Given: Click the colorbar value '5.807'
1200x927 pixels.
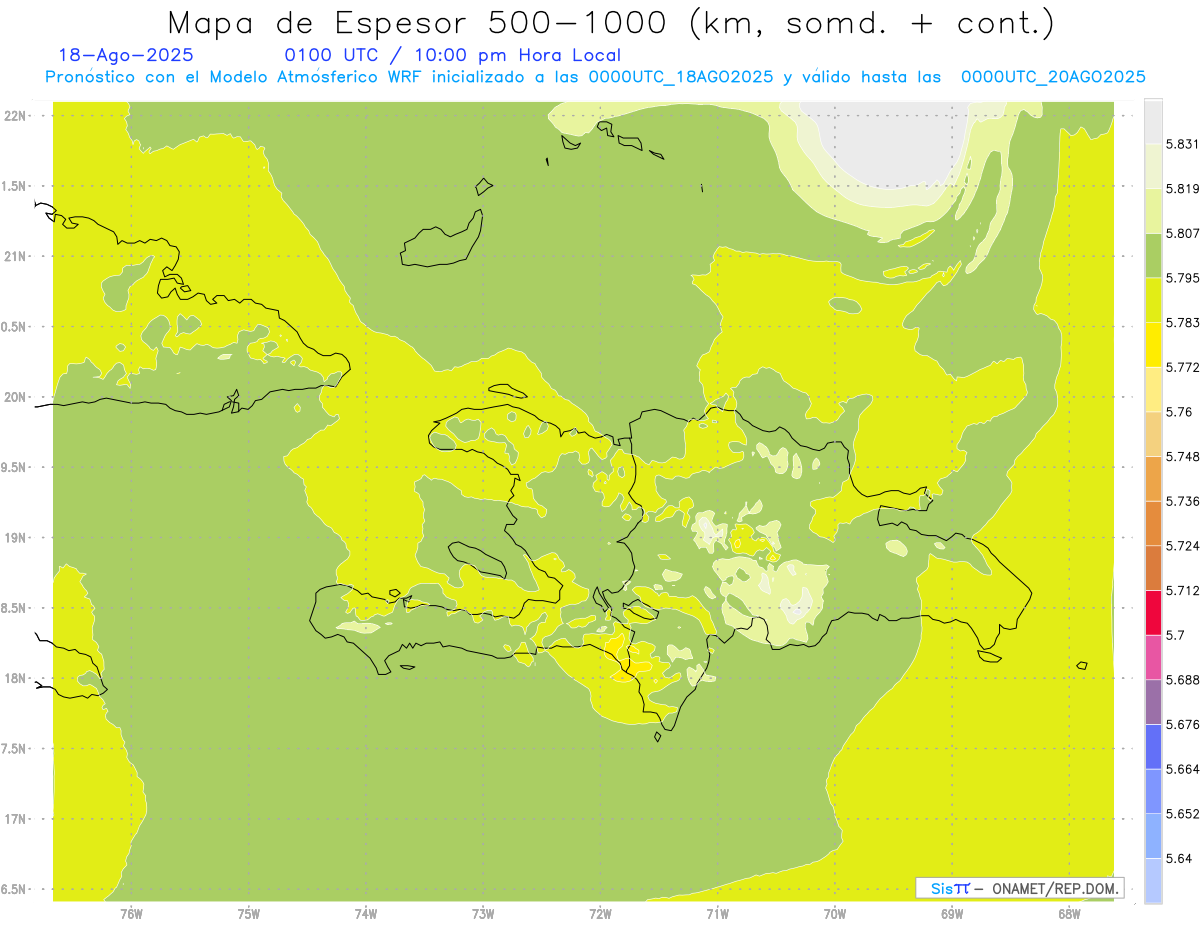Looking at the screenshot, I should coord(1182,233).
